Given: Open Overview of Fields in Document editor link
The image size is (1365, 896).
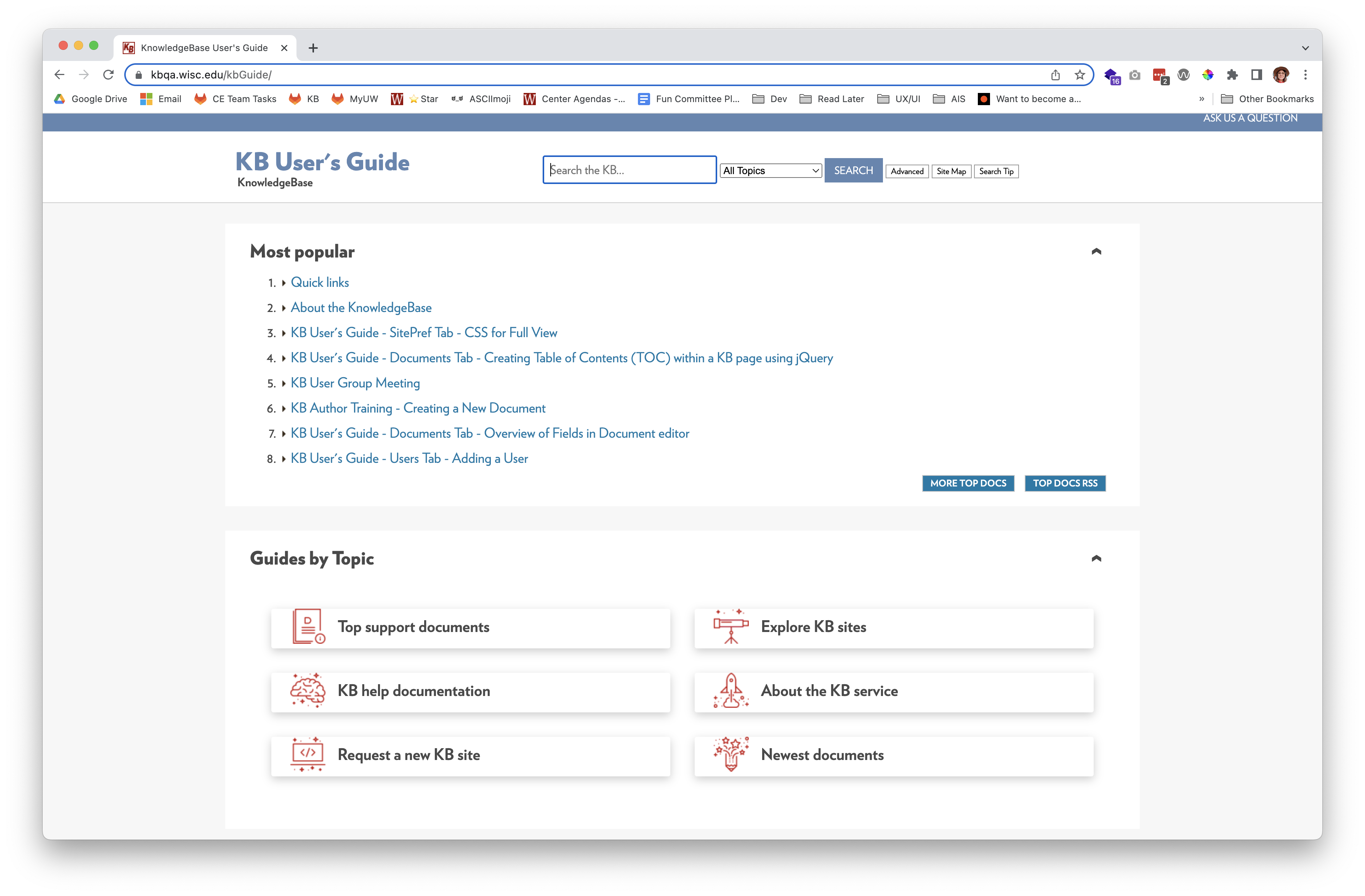Looking at the screenshot, I should point(490,434).
